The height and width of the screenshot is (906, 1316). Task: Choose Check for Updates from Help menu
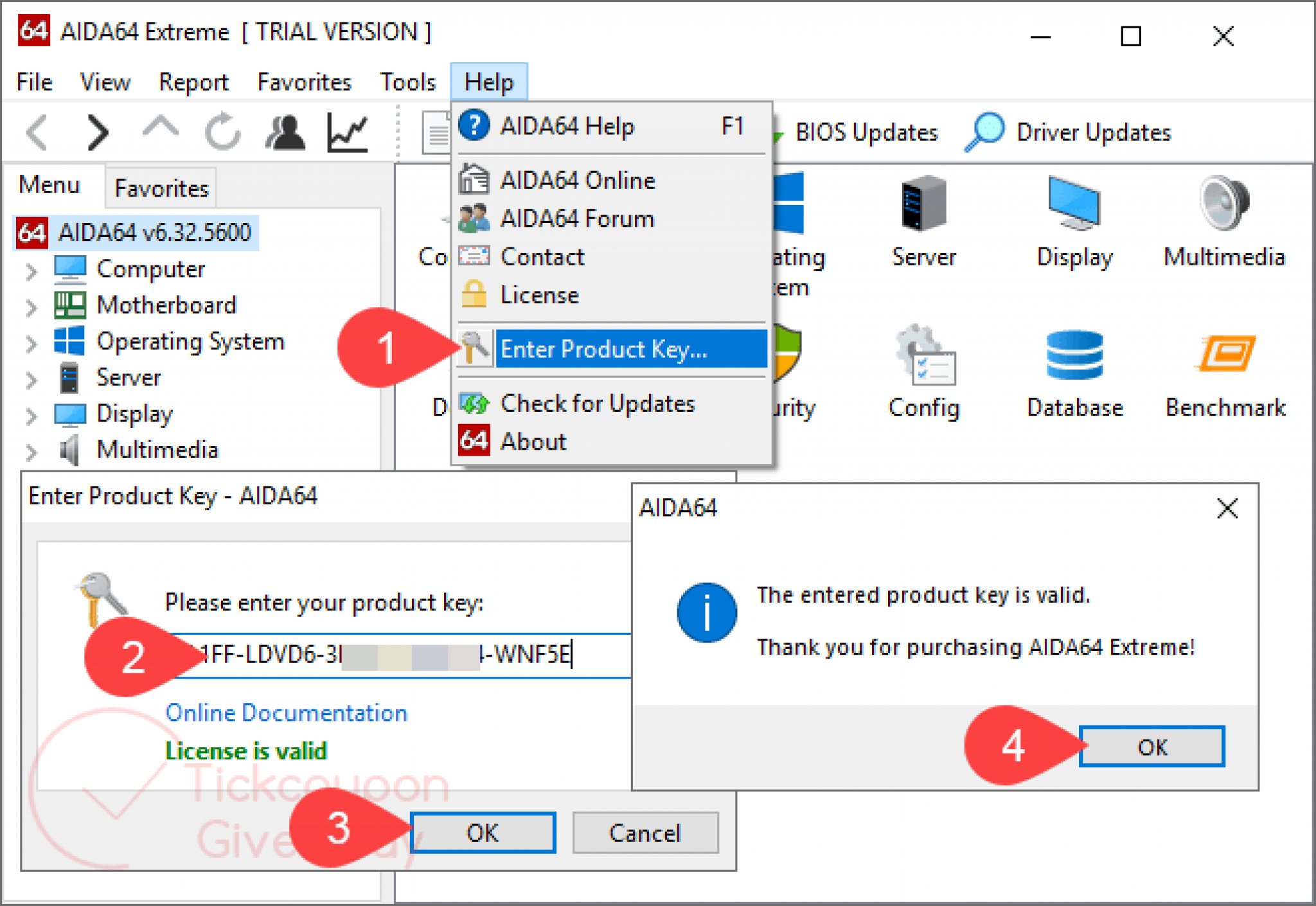pyautogui.click(x=597, y=404)
